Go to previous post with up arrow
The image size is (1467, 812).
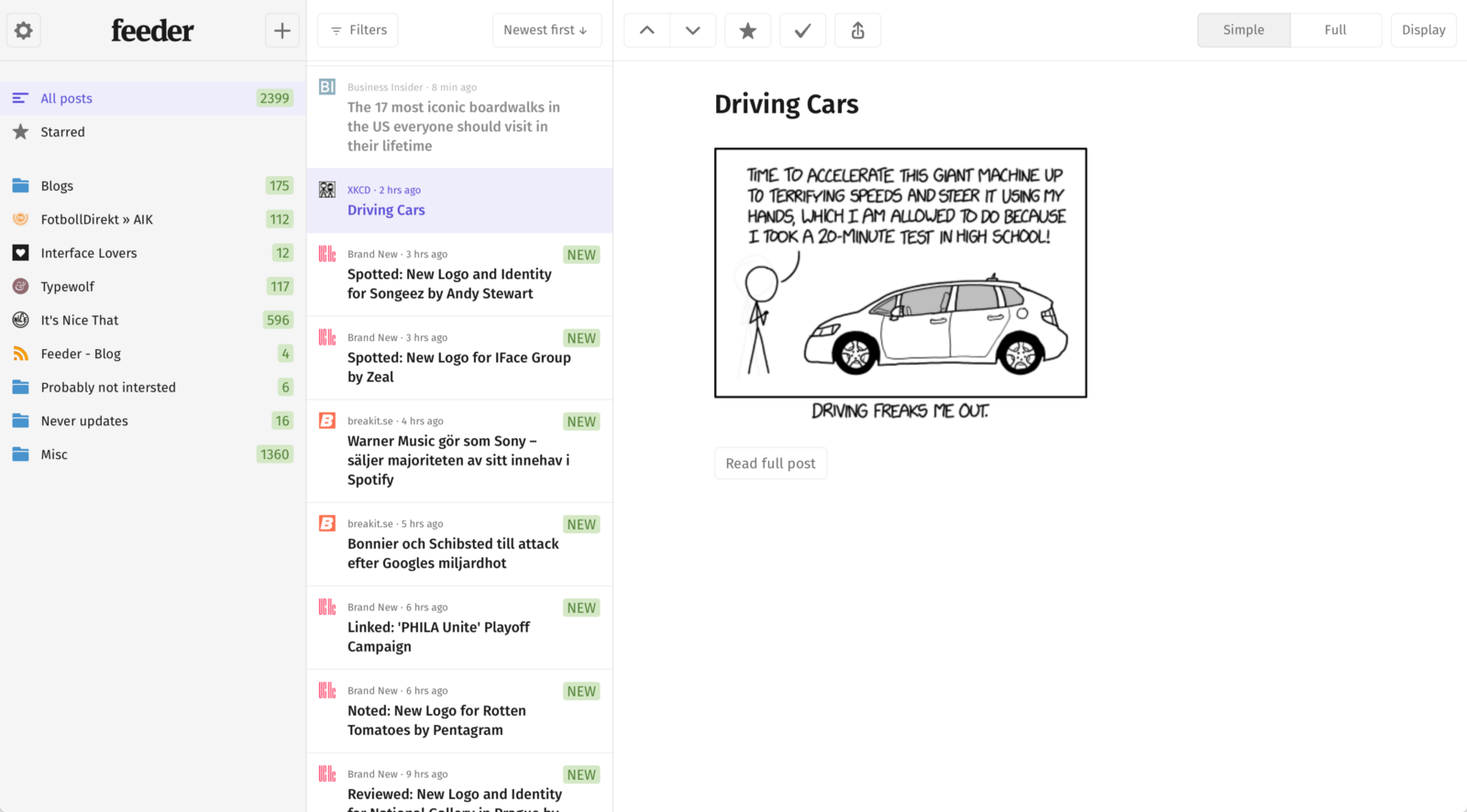647,30
